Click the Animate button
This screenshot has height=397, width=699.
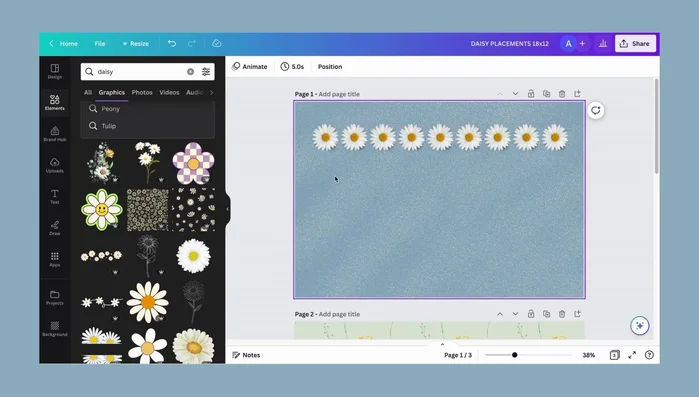[250, 66]
